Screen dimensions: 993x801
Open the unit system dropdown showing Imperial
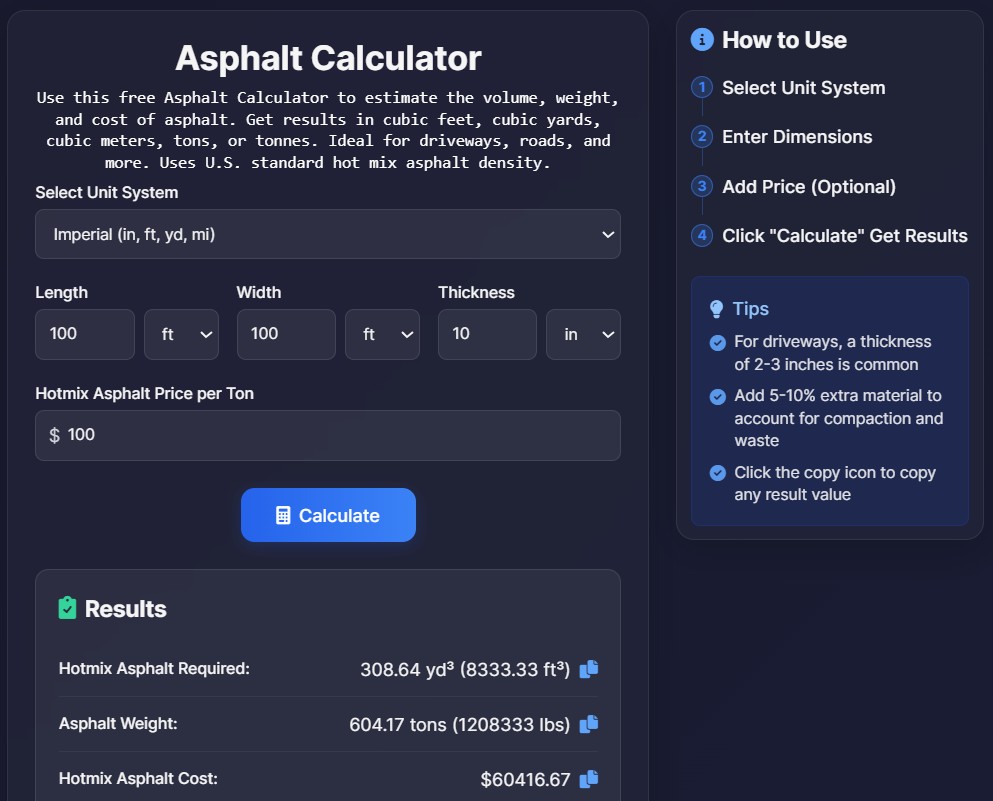pos(328,234)
